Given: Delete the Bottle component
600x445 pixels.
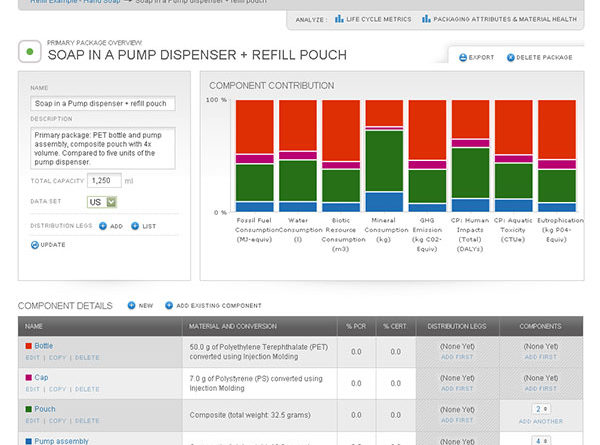Looking at the screenshot, I should [87, 357].
